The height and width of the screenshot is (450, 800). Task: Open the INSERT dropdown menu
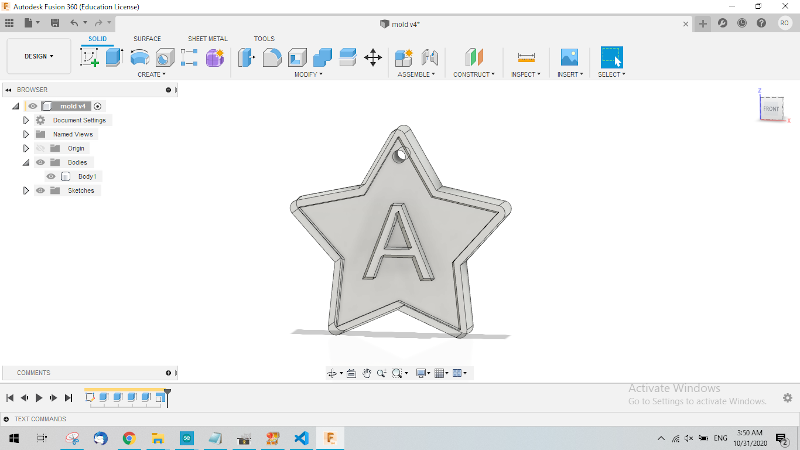pos(570,74)
